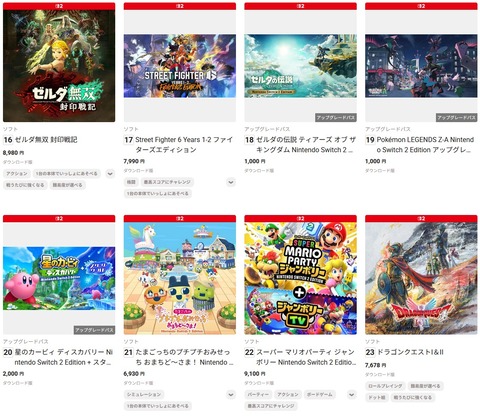The height and width of the screenshot is (416, 480).
Task: Open the Street Fighter 6 banner image
Action: [x=180, y=66]
